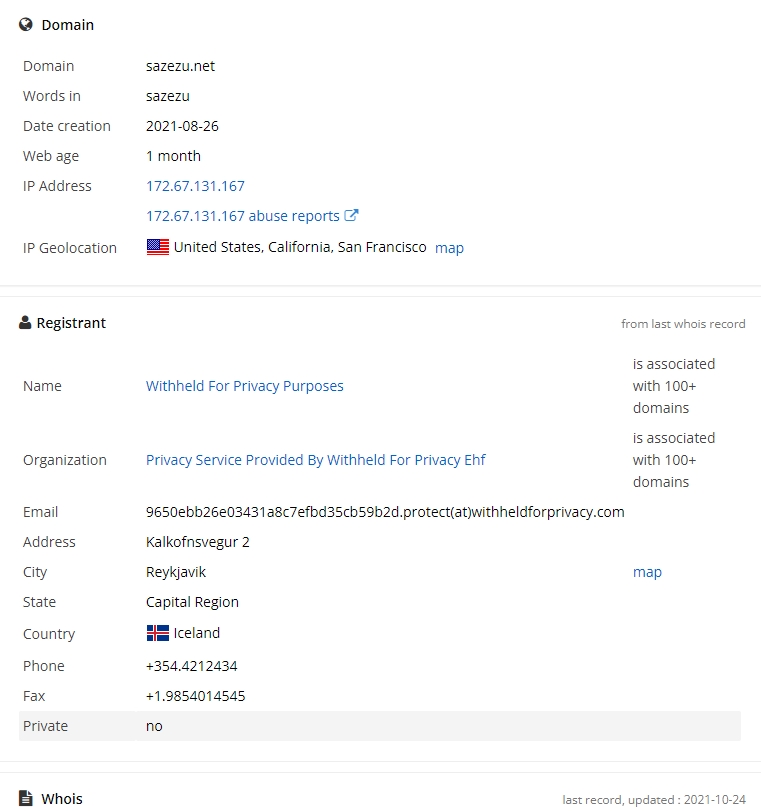Image resolution: width=761 pixels, height=811 pixels.
Task: Click the globe icon beside Domain heading
Action: tap(26, 25)
